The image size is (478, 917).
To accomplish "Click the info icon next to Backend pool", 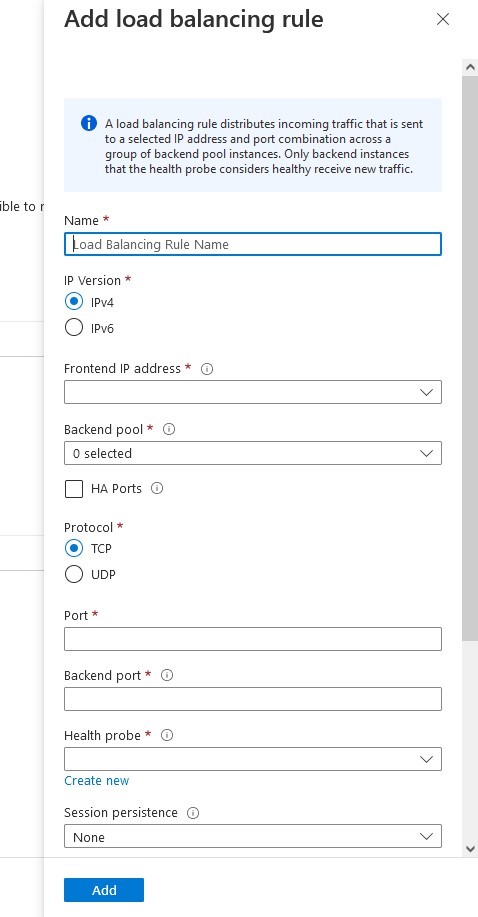I will click(x=168, y=429).
